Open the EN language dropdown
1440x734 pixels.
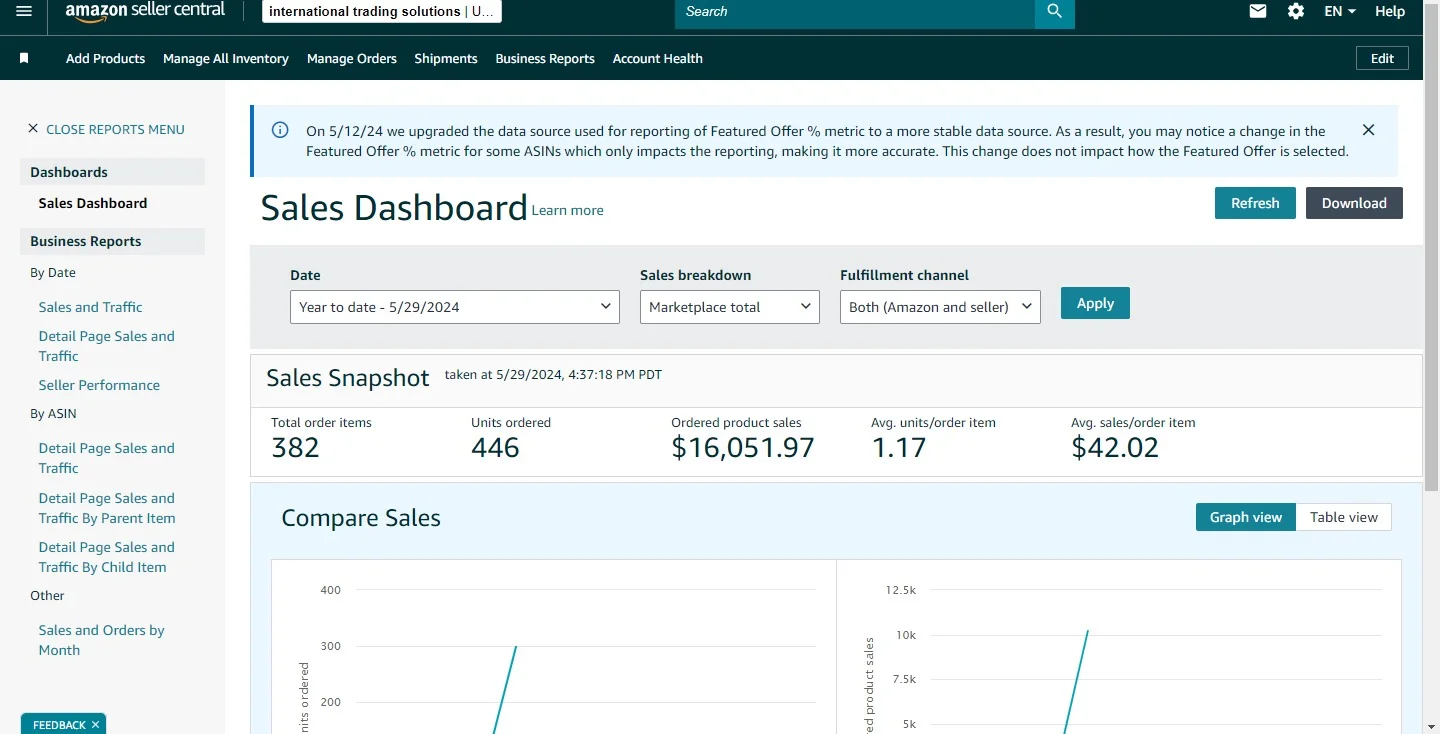tap(1340, 11)
